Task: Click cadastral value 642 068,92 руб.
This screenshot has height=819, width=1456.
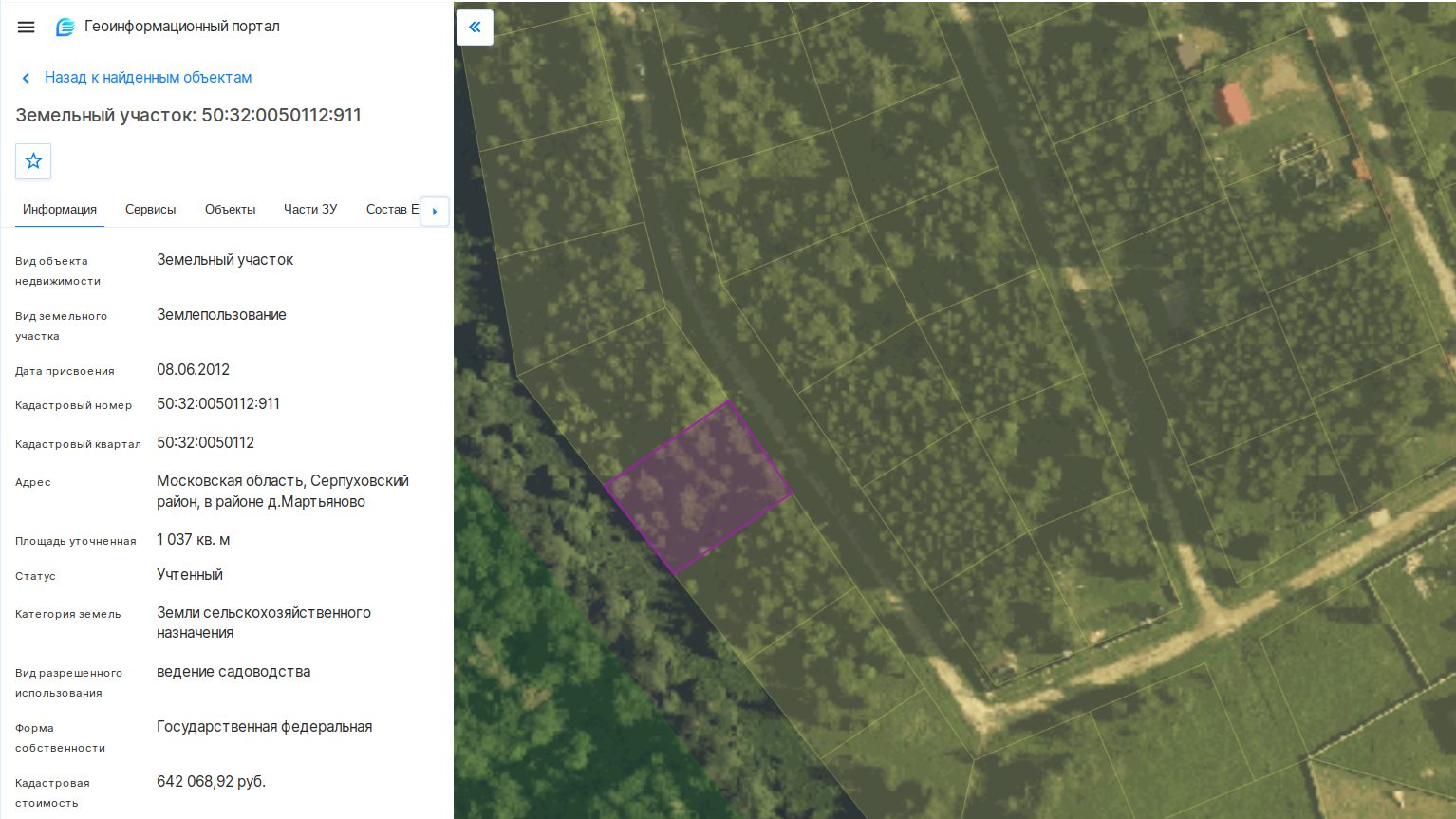Action: 212,782
